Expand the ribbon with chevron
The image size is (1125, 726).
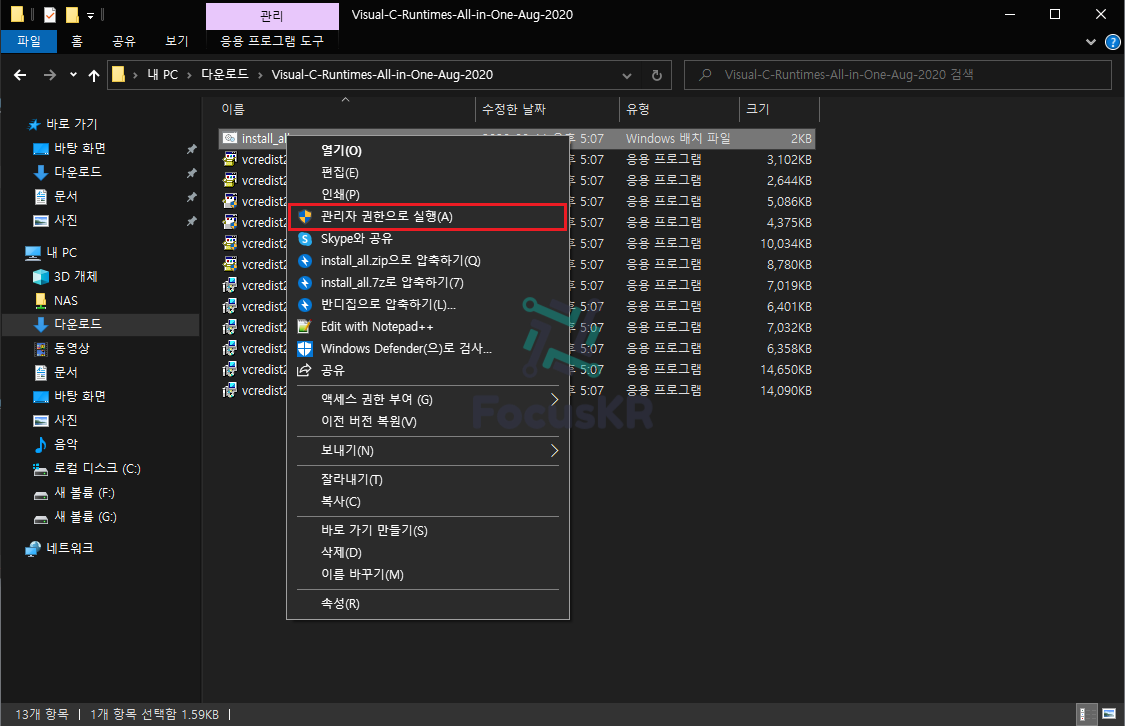pyautogui.click(x=1091, y=42)
